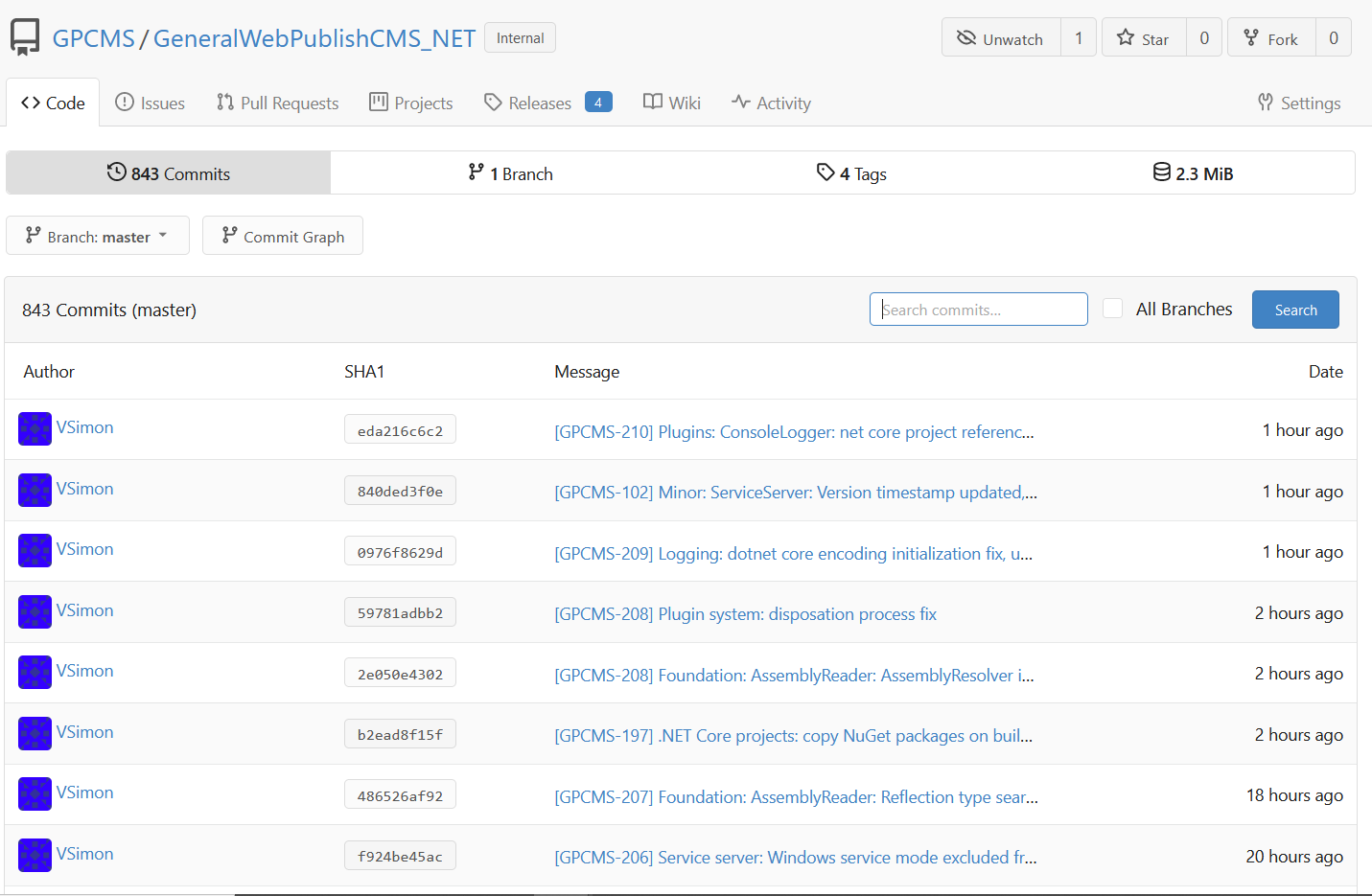
Task: Toggle Unwatch for this repository
Action: (1000, 37)
